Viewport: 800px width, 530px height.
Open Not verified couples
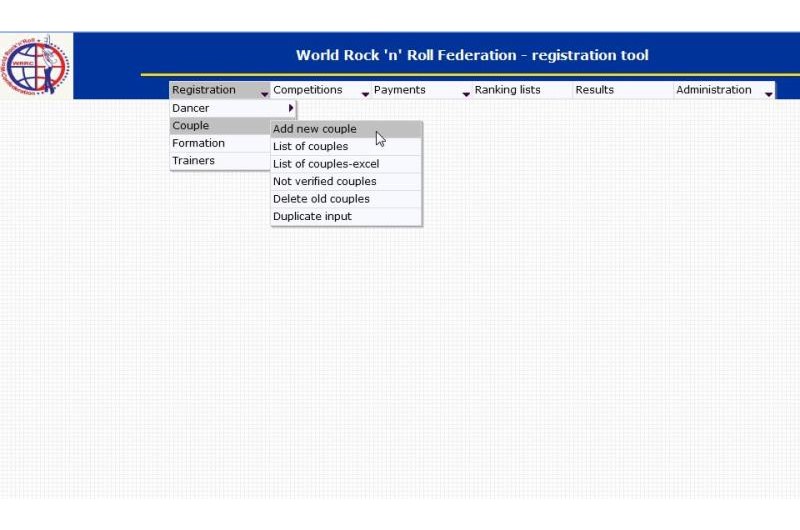(325, 182)
